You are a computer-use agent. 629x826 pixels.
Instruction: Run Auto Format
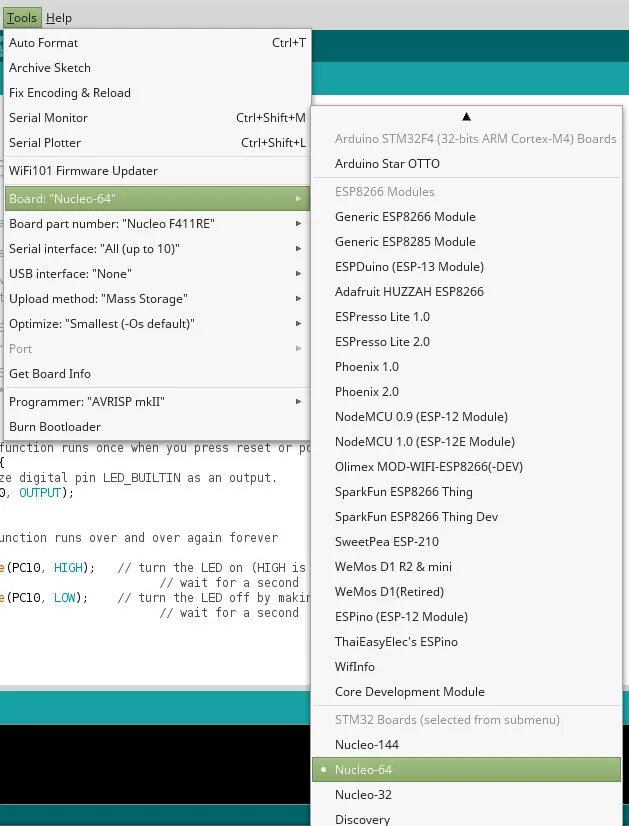[157, 43]
